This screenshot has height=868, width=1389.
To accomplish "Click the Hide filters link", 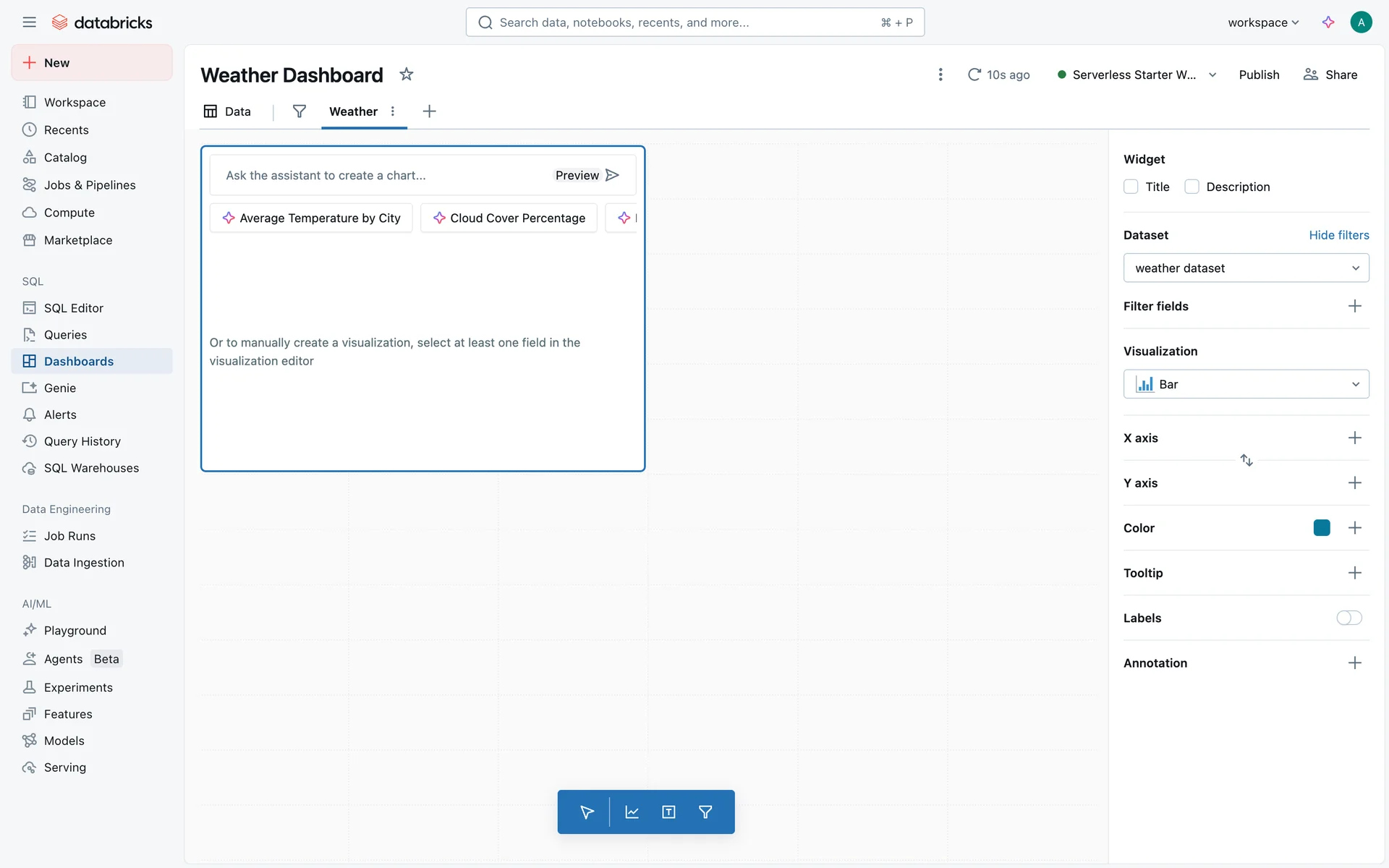I will pos(1338,235).
